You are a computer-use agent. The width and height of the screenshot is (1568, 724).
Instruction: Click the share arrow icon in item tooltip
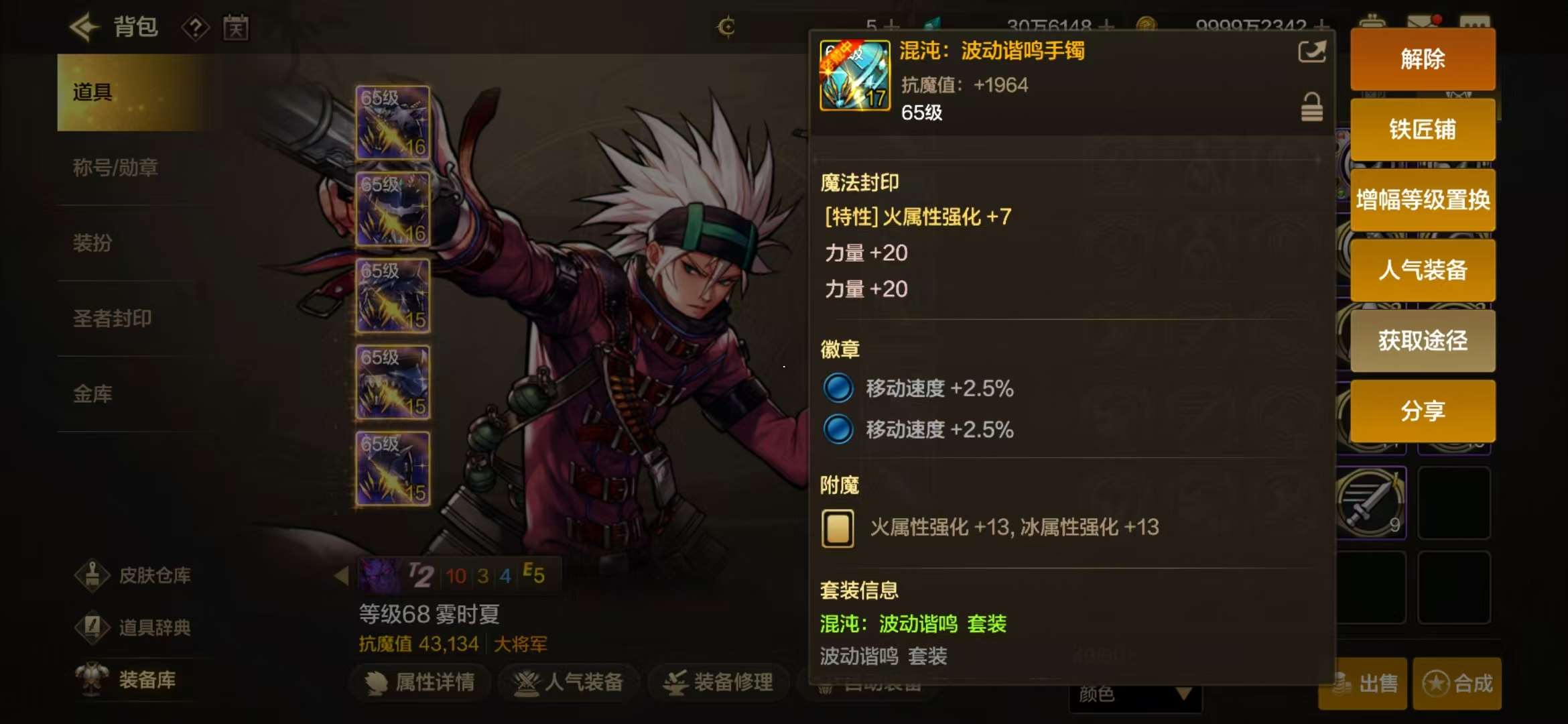click(1311, 52)
